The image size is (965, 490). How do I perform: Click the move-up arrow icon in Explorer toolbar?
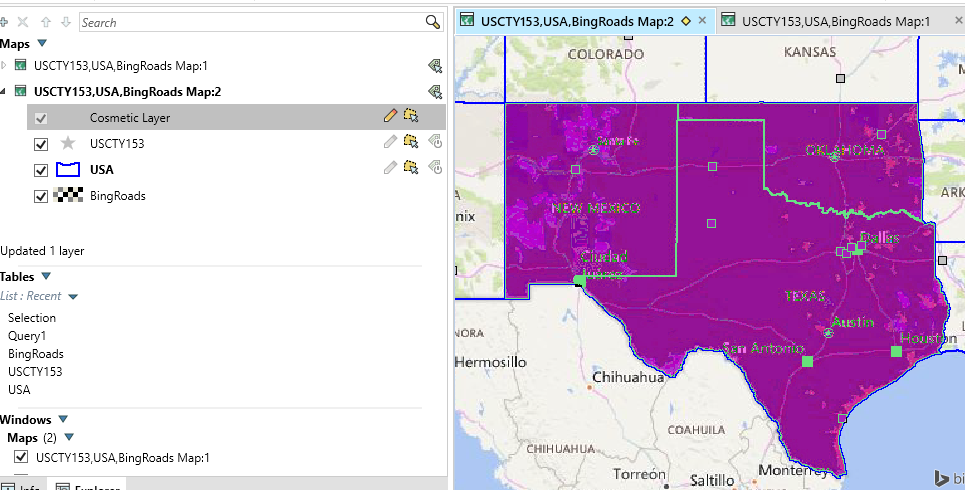[46, 22]
